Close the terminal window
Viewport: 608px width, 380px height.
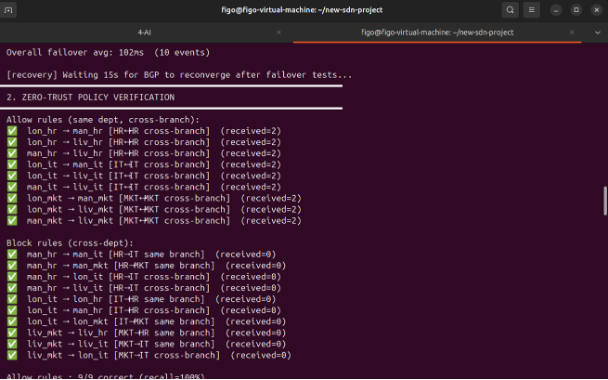(x=597, y=10)
